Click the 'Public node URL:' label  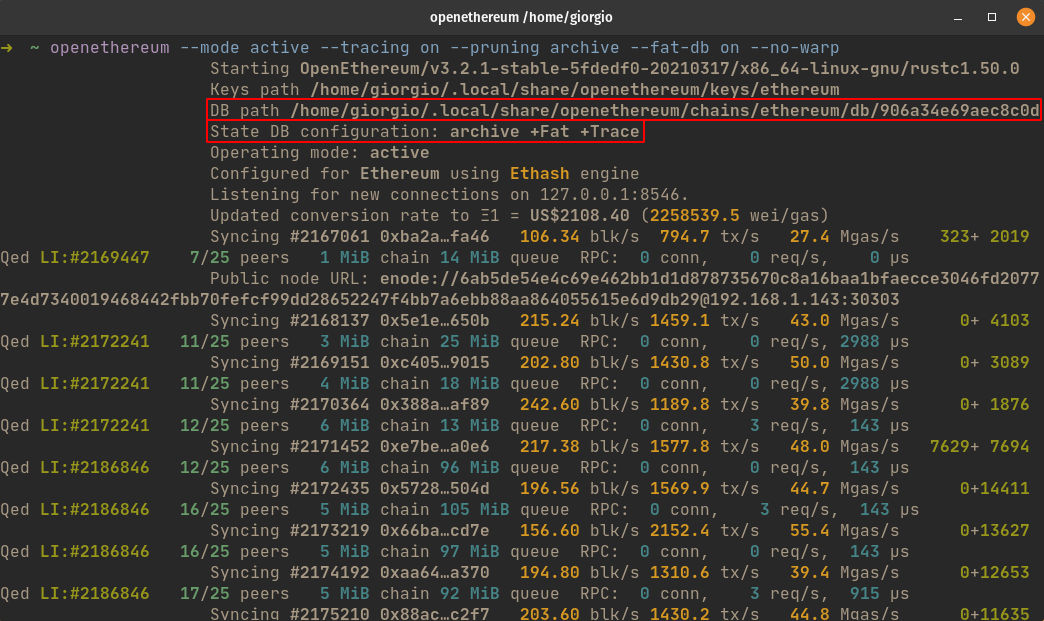point(290,278)
